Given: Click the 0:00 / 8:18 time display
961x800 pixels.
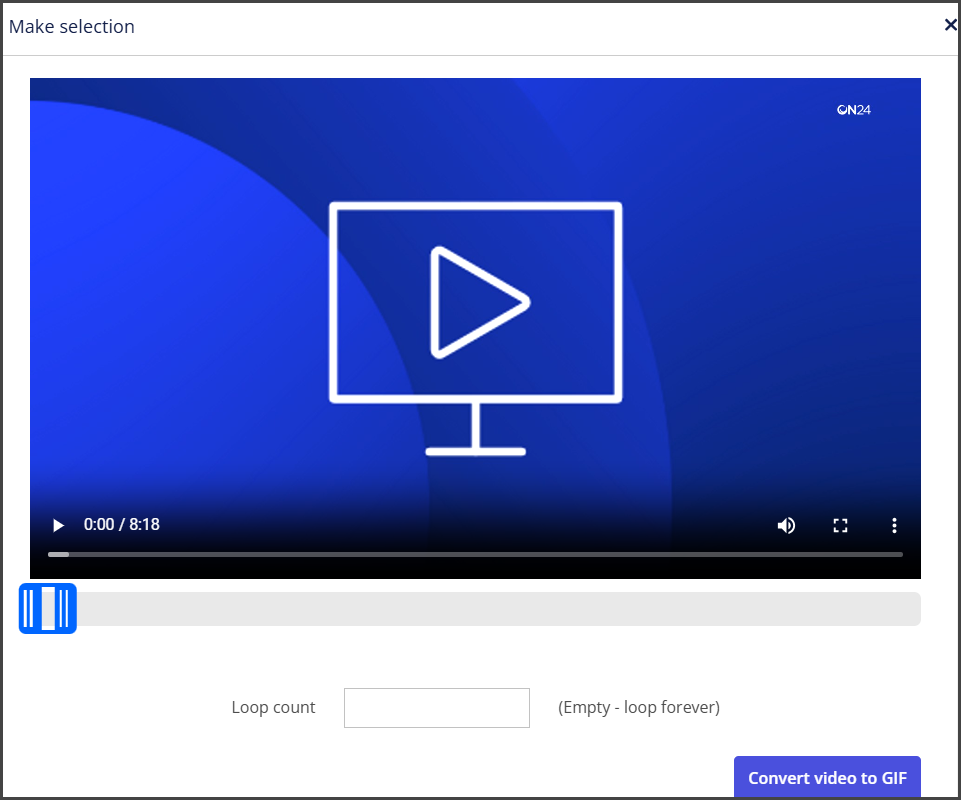Looking at the screenshot, I should pos(122,525).
